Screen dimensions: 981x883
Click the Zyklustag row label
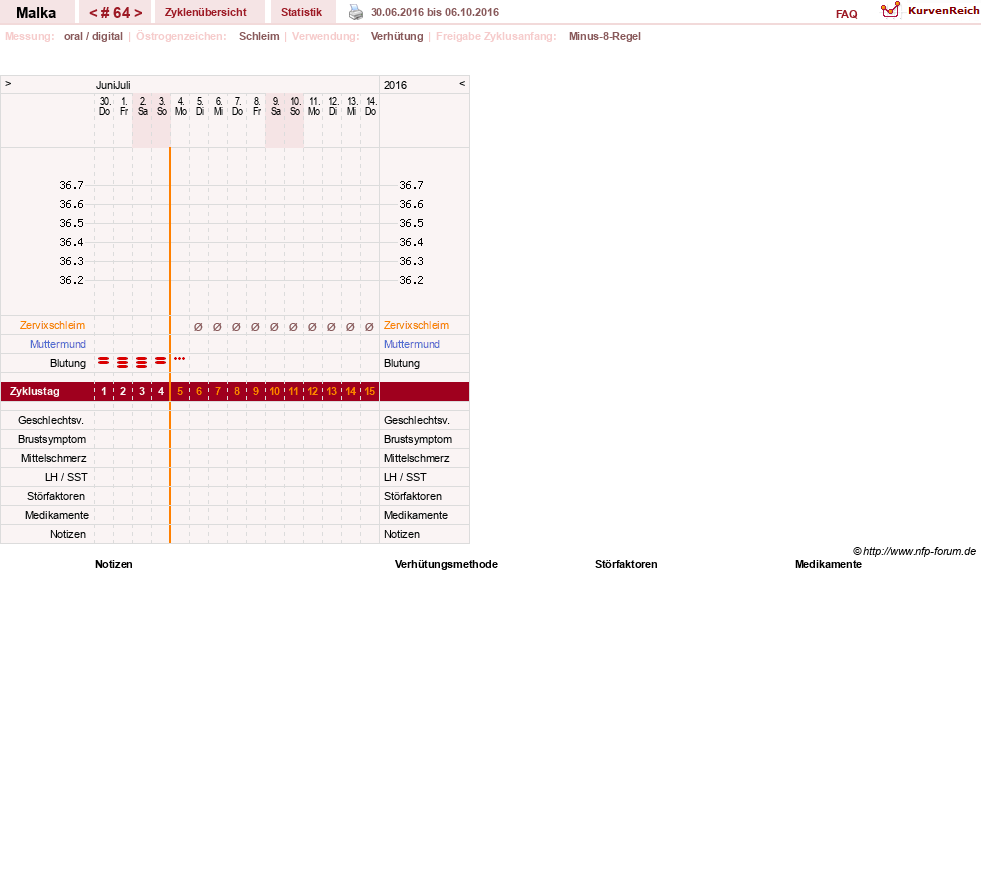coord(35,392)
